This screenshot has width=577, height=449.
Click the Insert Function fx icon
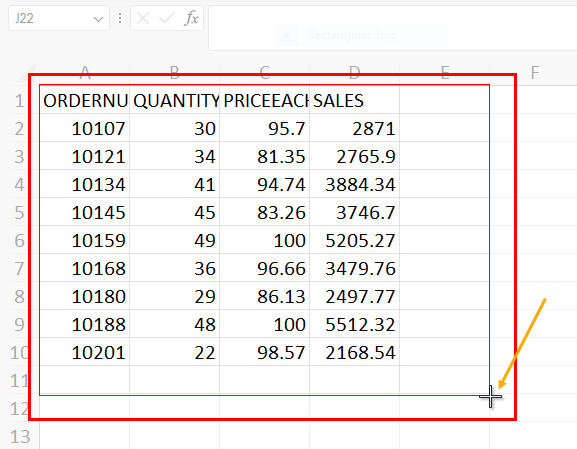click(x=191, y=18)
